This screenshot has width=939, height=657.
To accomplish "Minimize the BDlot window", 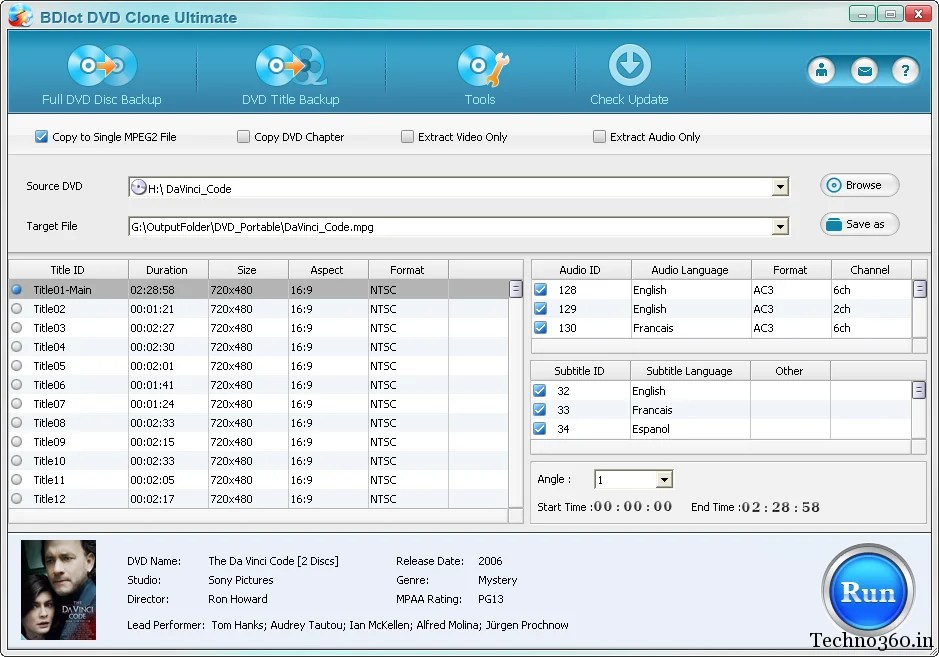I will click(x=862, y=14).
